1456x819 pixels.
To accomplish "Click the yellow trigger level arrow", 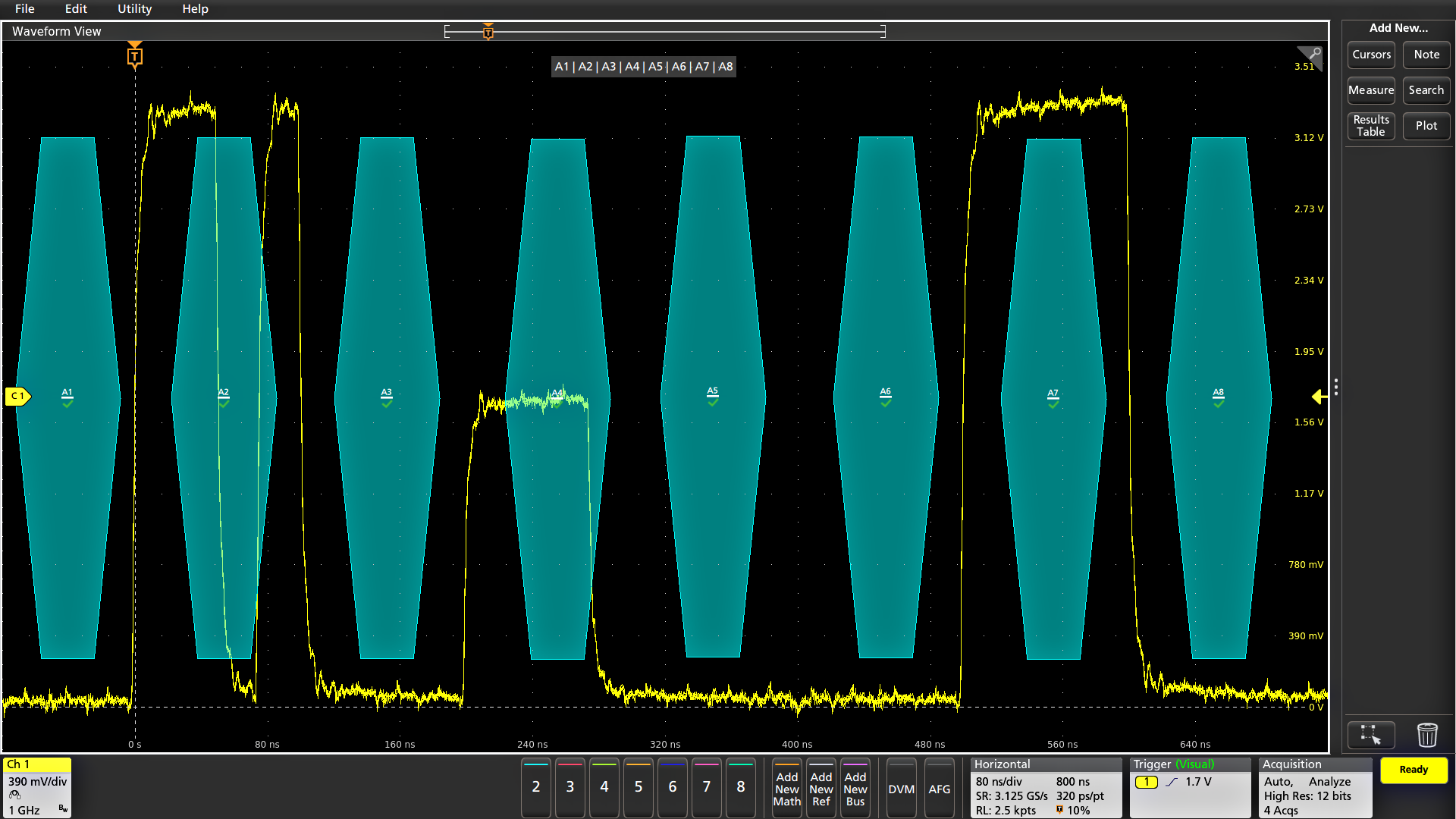I will [x=1319, y=397].
